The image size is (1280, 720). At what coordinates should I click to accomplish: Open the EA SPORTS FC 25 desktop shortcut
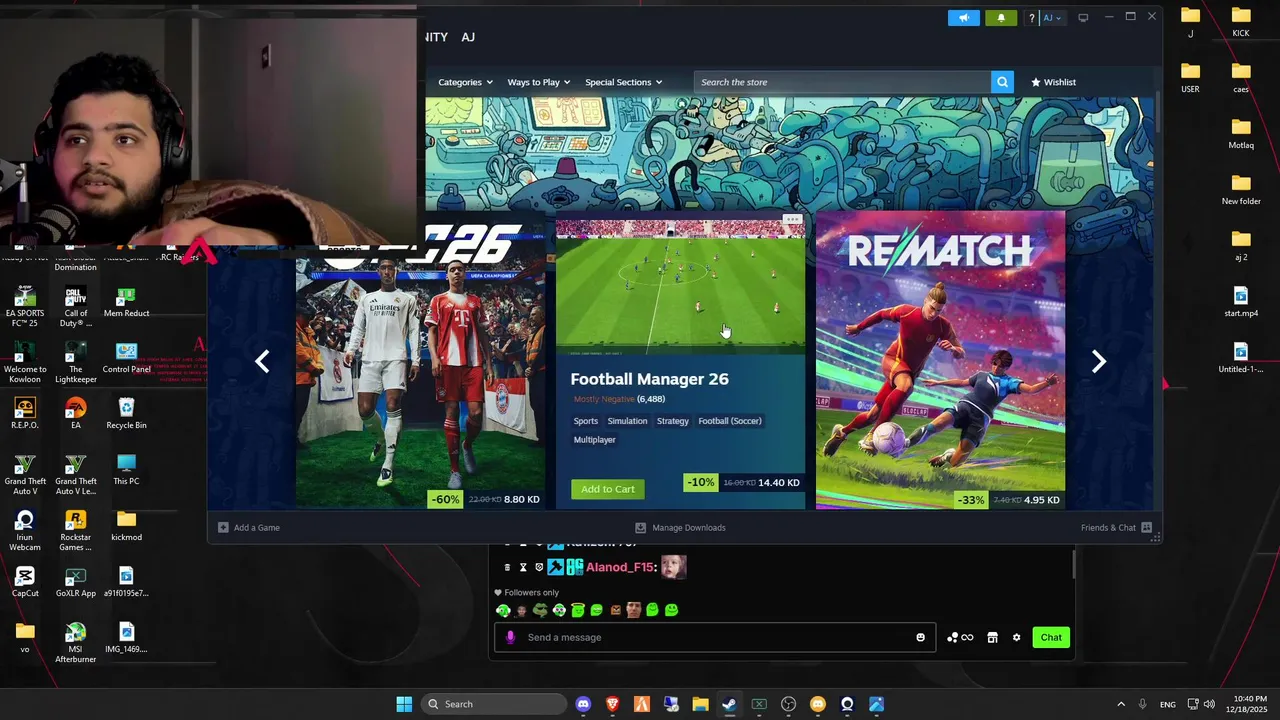pyautogui.click(x=25, y=307)
